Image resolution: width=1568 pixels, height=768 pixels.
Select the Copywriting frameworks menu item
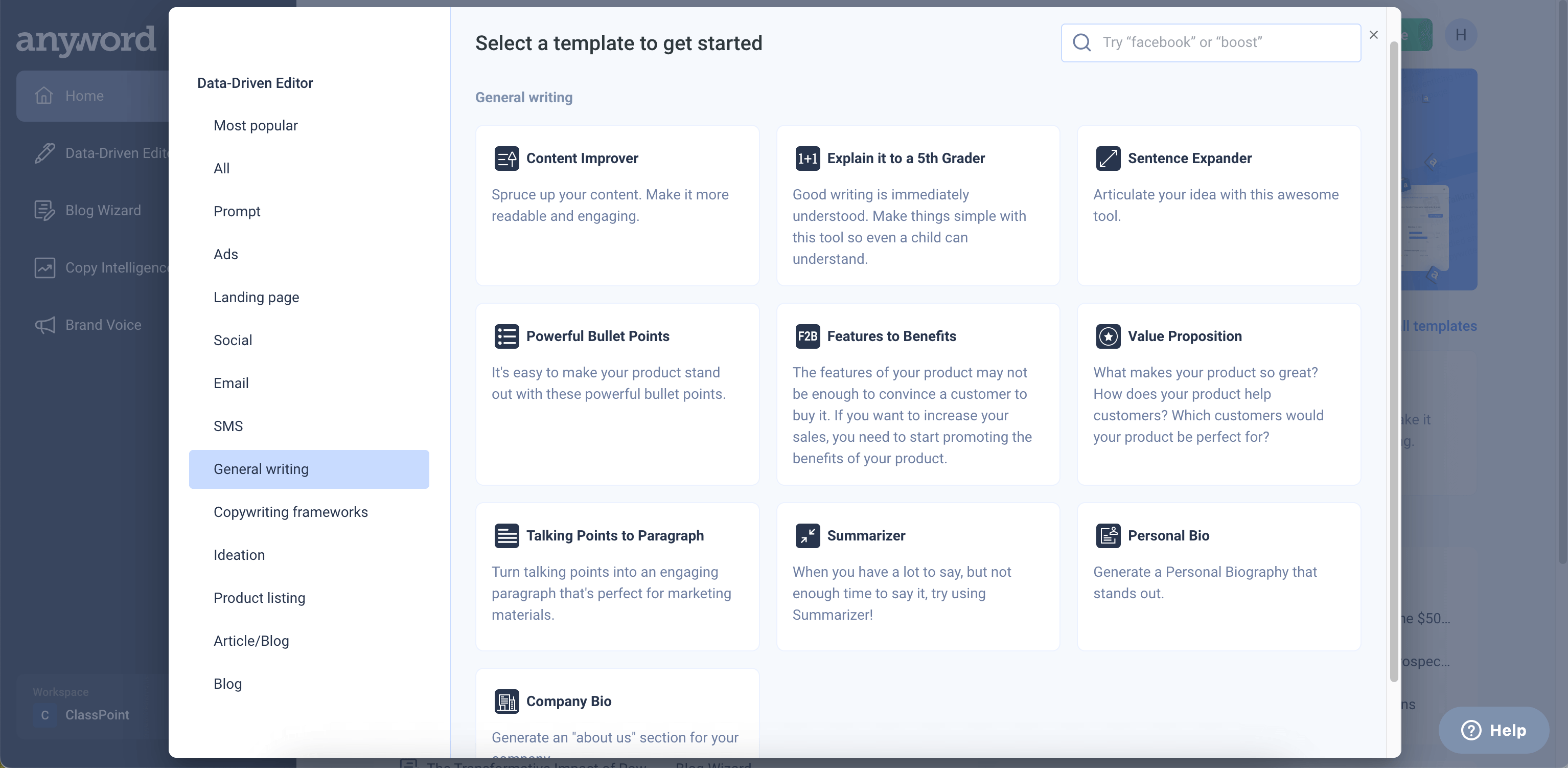coord(290,512)
